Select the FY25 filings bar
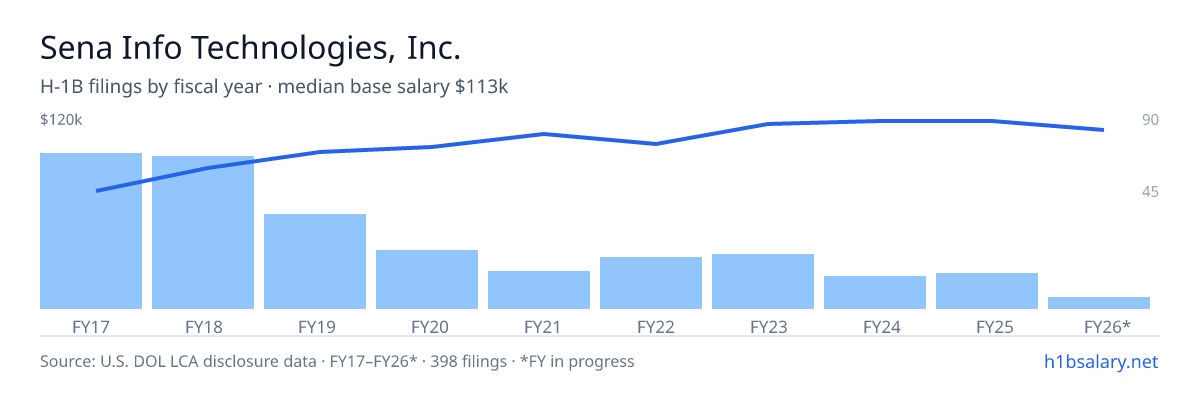Image resolution: width=1200 pixels, height=400 pixels. pos(987,291)
